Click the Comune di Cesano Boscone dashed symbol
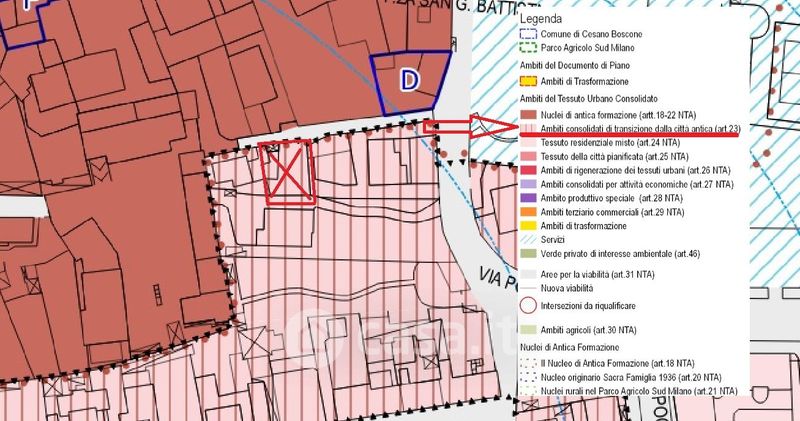This screenshot has width=800, height=421. [527, 32]
